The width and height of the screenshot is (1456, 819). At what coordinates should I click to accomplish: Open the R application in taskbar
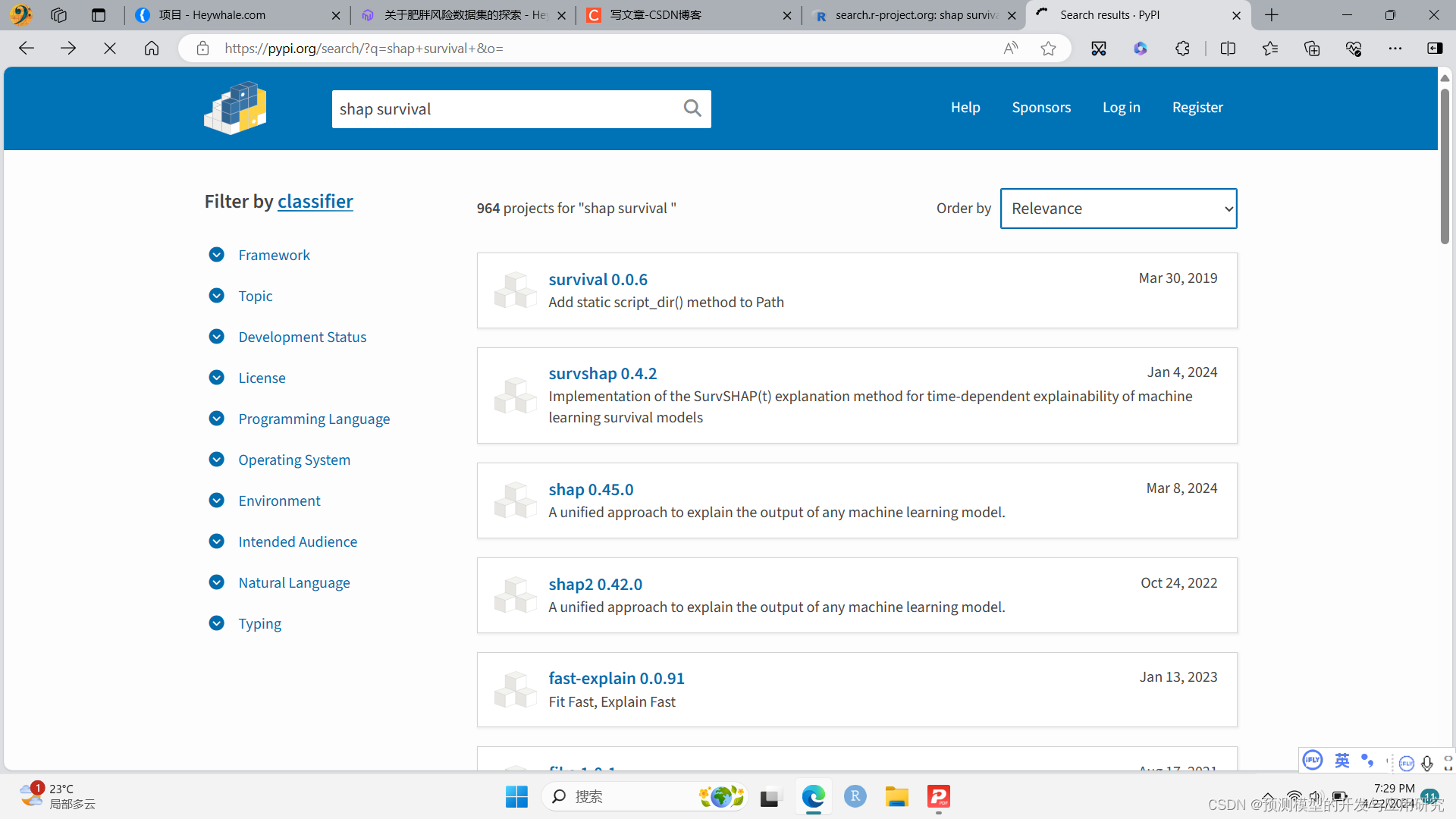[x=855, y=797]
